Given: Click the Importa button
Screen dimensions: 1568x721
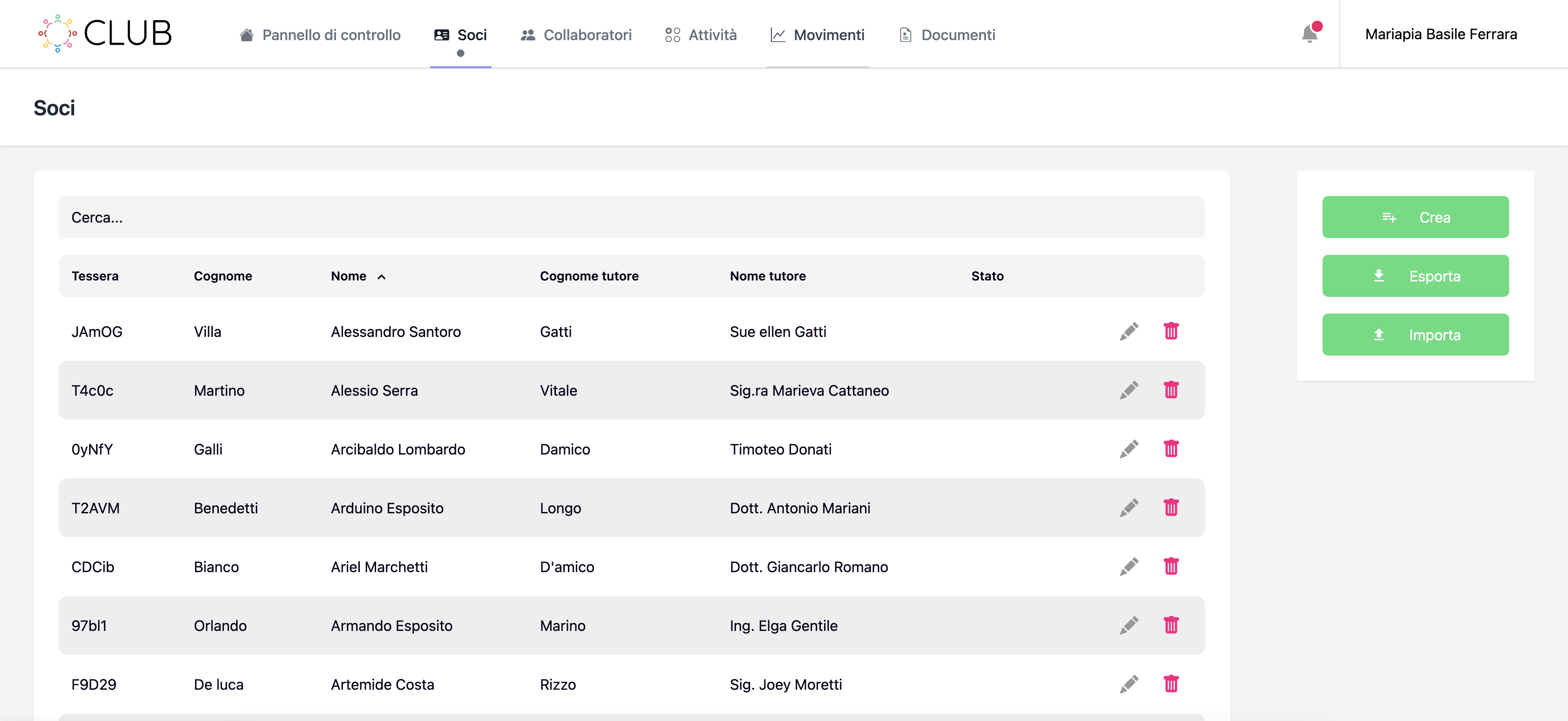Looking at the screenshot, I should click(1415, 334).
